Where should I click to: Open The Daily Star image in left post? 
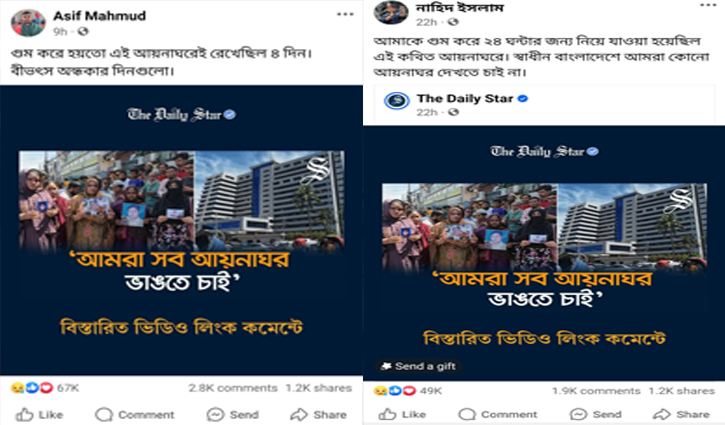181,230
